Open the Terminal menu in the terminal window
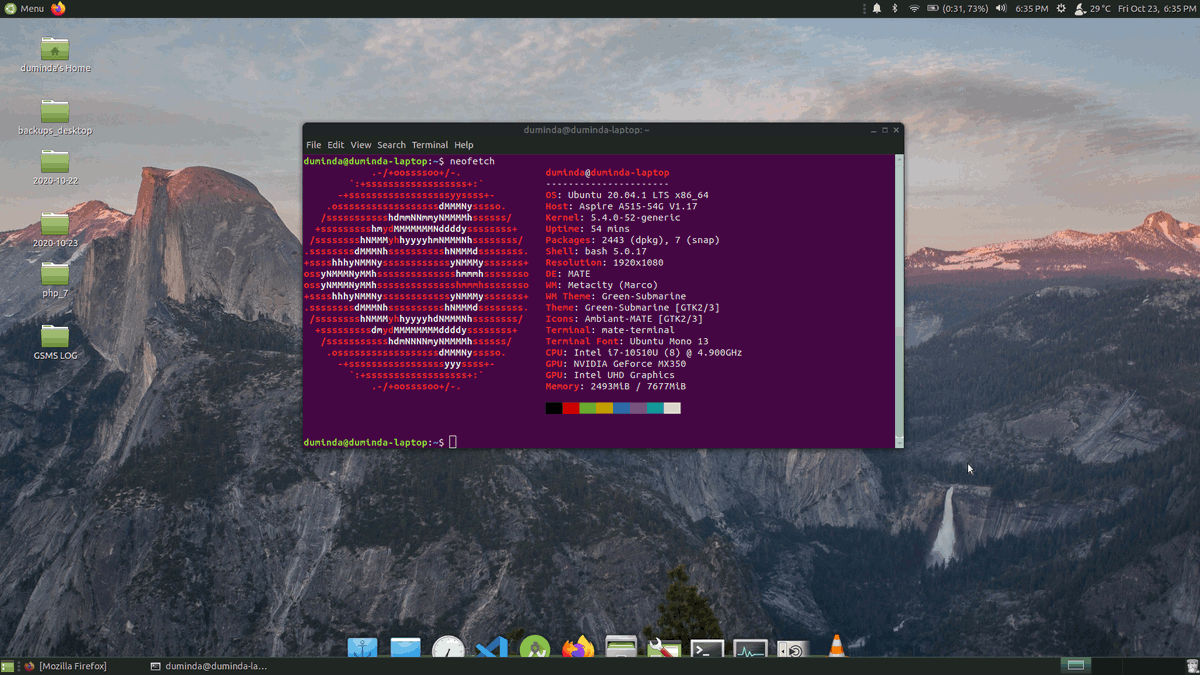Screen dimensions: 1200x675 [430, 144]
